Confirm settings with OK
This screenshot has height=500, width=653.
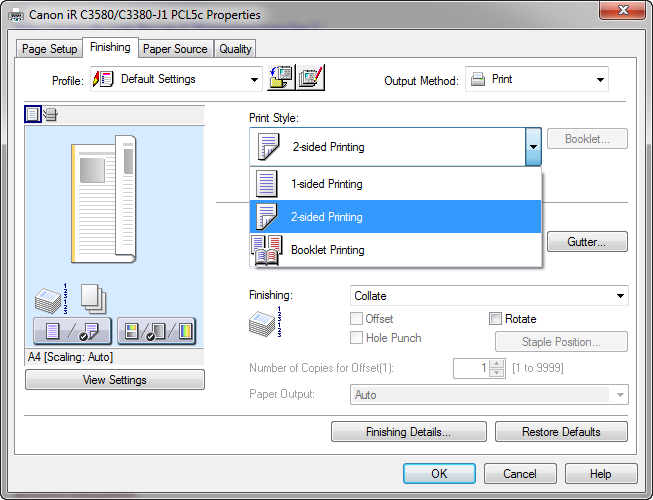439,474
